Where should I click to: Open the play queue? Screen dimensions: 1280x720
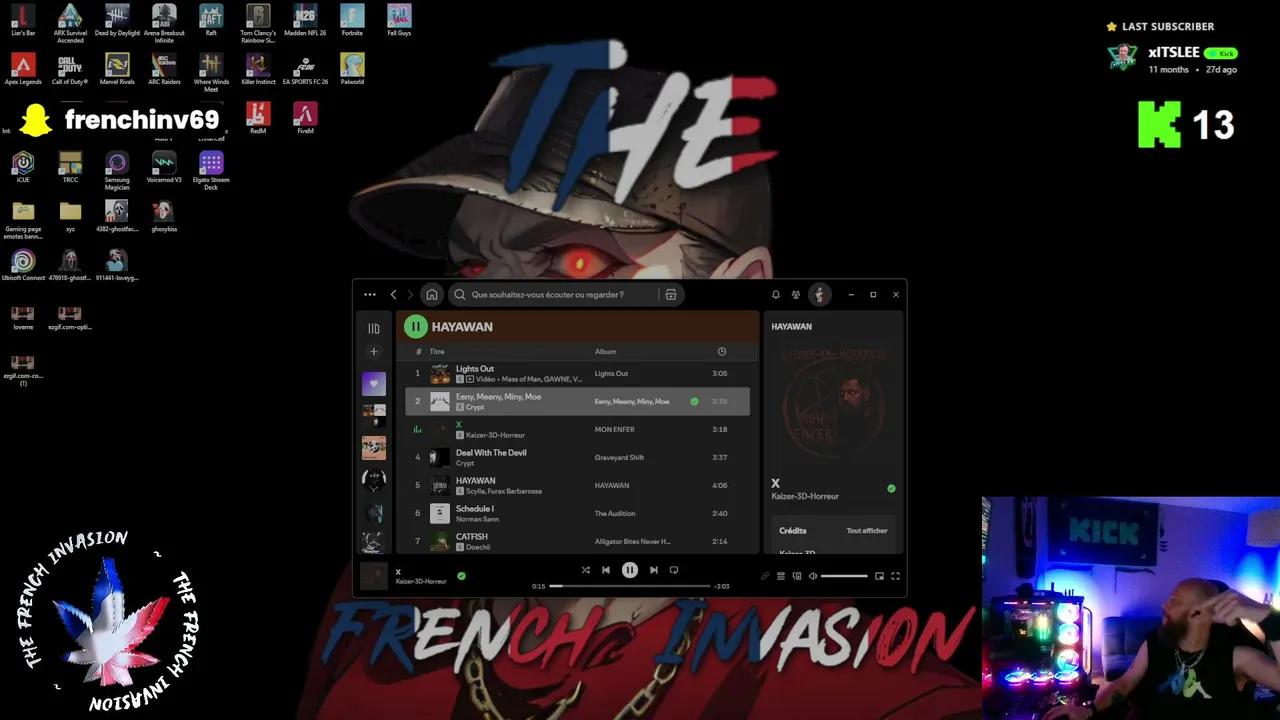[781, 576]
